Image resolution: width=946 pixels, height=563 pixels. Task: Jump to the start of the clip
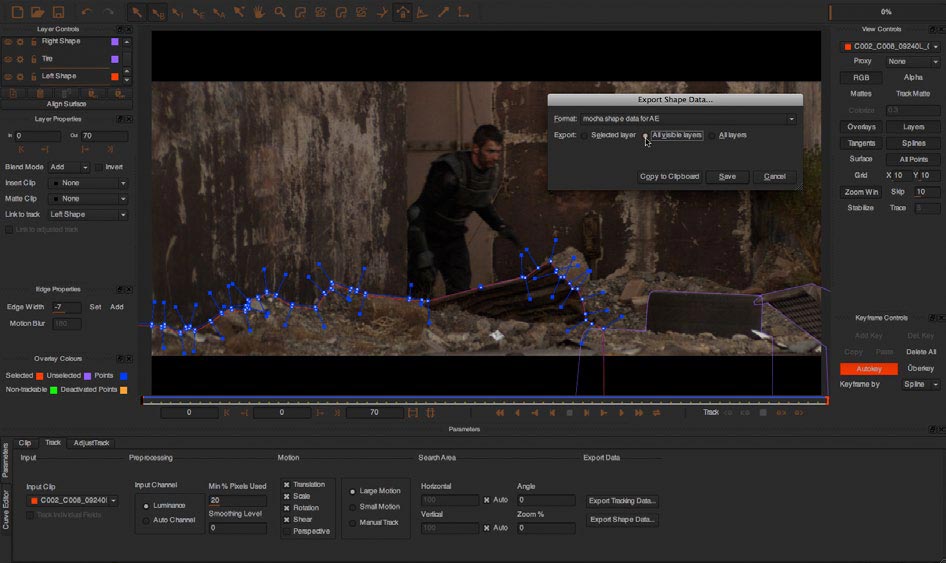[x=500, y=413]
